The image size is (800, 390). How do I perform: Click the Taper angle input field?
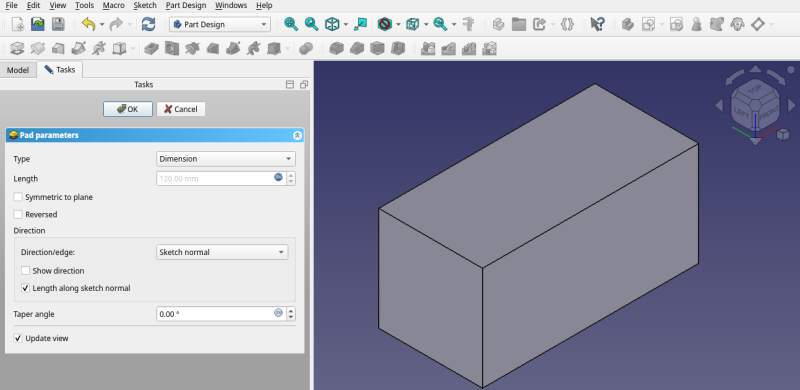point(220,314)
